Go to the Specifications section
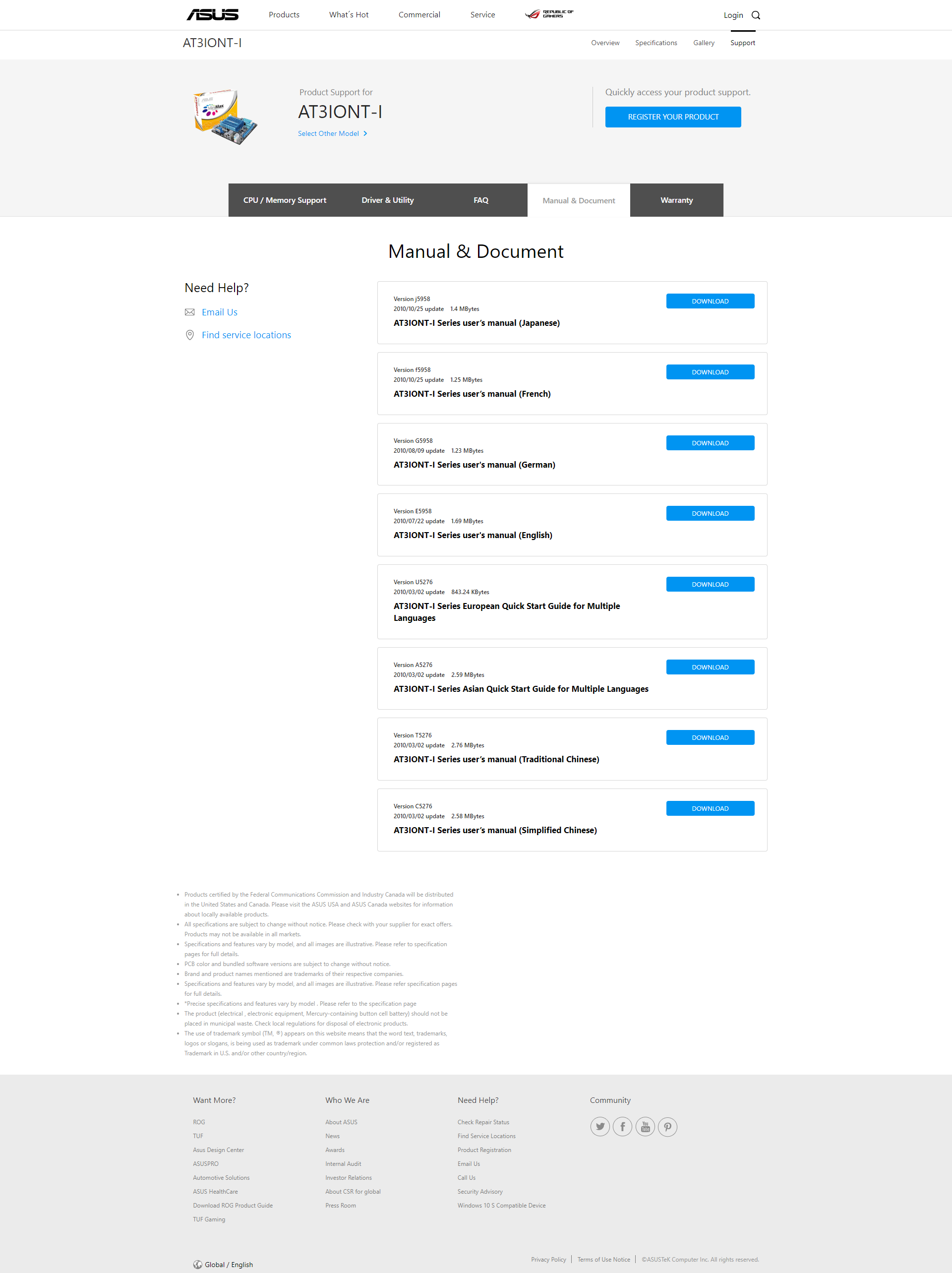 (655, 43)
